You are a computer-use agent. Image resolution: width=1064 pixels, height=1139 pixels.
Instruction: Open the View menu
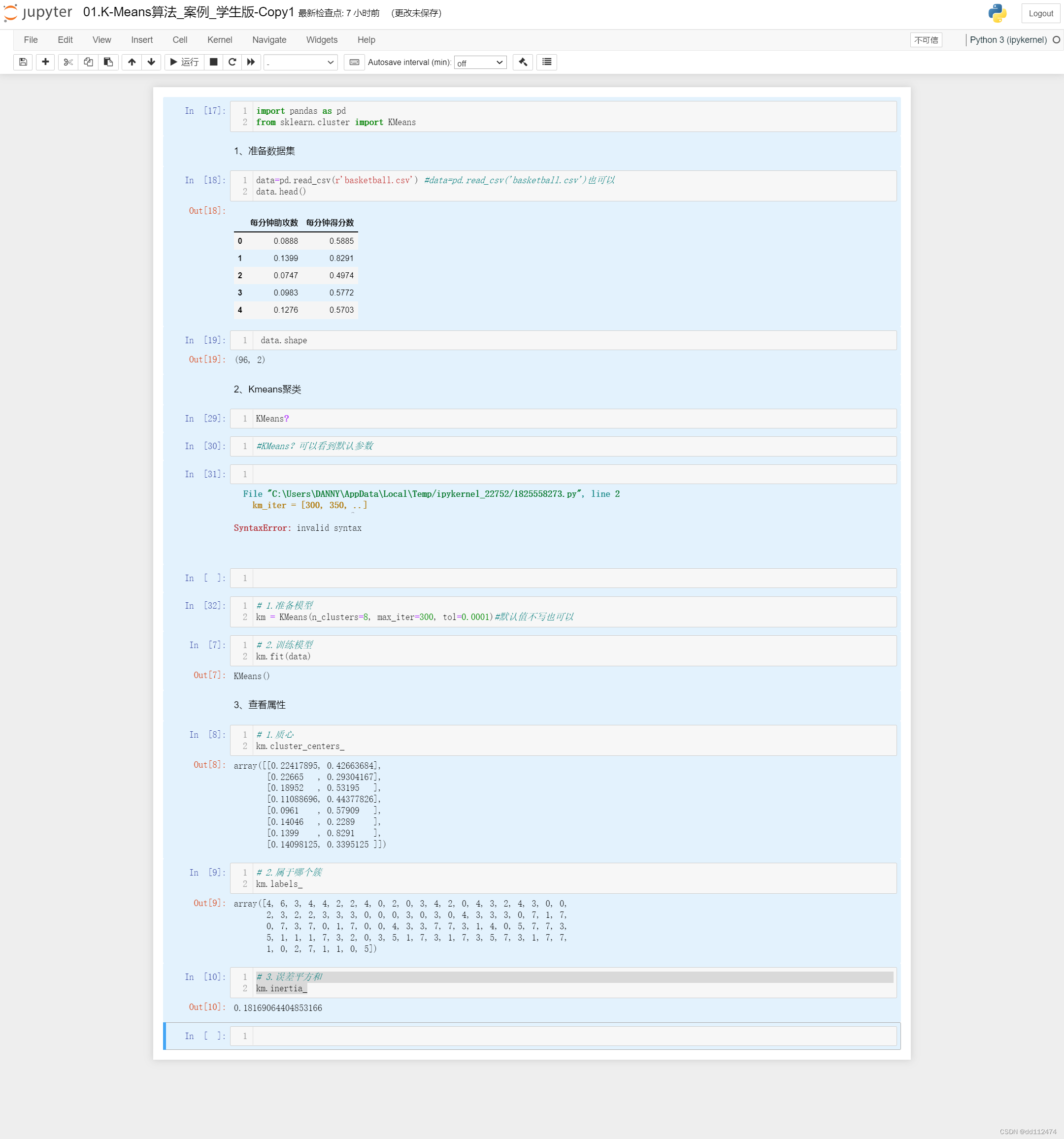tap(102, 39)
